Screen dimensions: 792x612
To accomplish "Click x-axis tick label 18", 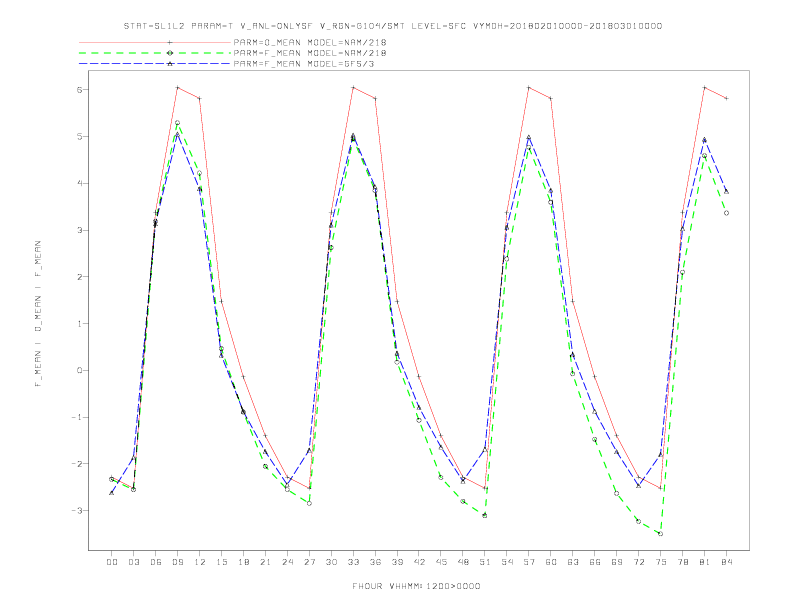I will 243,562.
